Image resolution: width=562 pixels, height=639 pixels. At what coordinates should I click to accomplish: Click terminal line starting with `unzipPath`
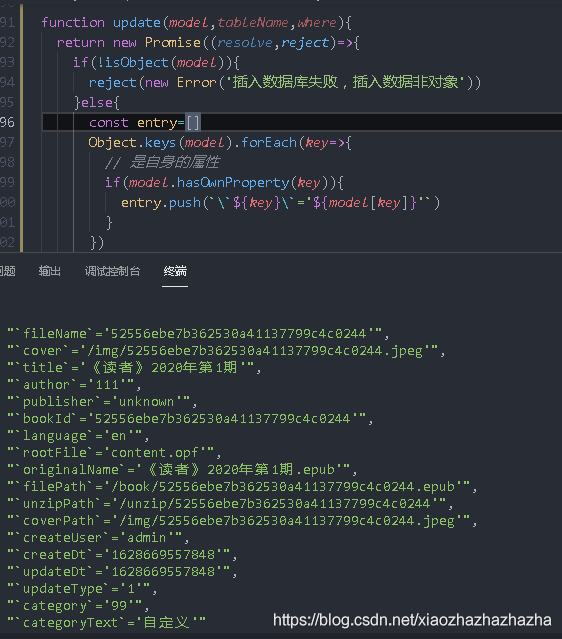coord(230,504)
